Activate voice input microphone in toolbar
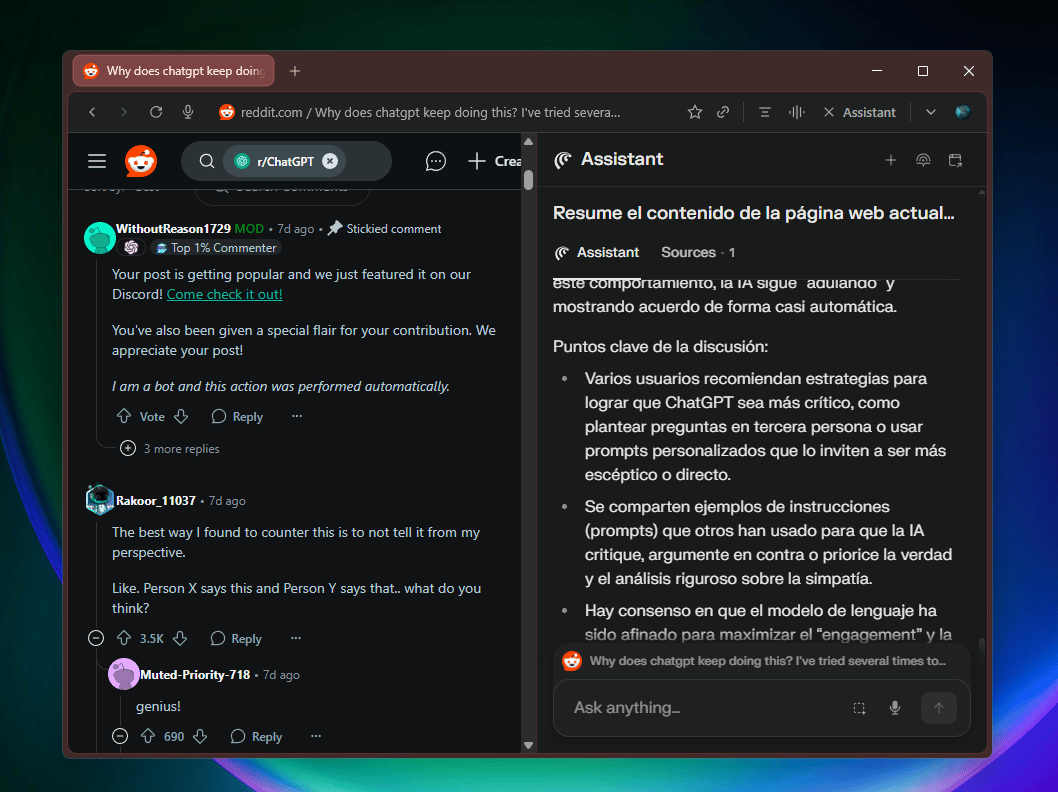The width and height of the screenshot is (1058, 792). pos(188,112)
